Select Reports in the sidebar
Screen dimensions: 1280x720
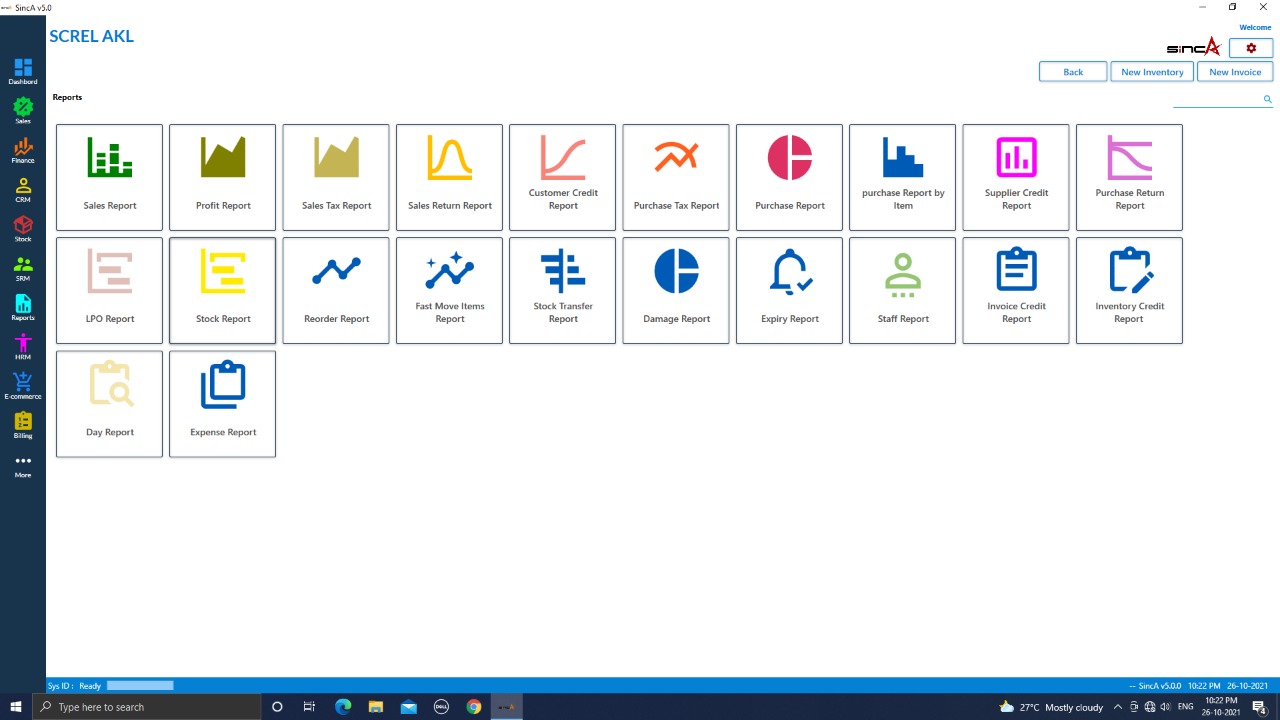click(x=23, y=308)
